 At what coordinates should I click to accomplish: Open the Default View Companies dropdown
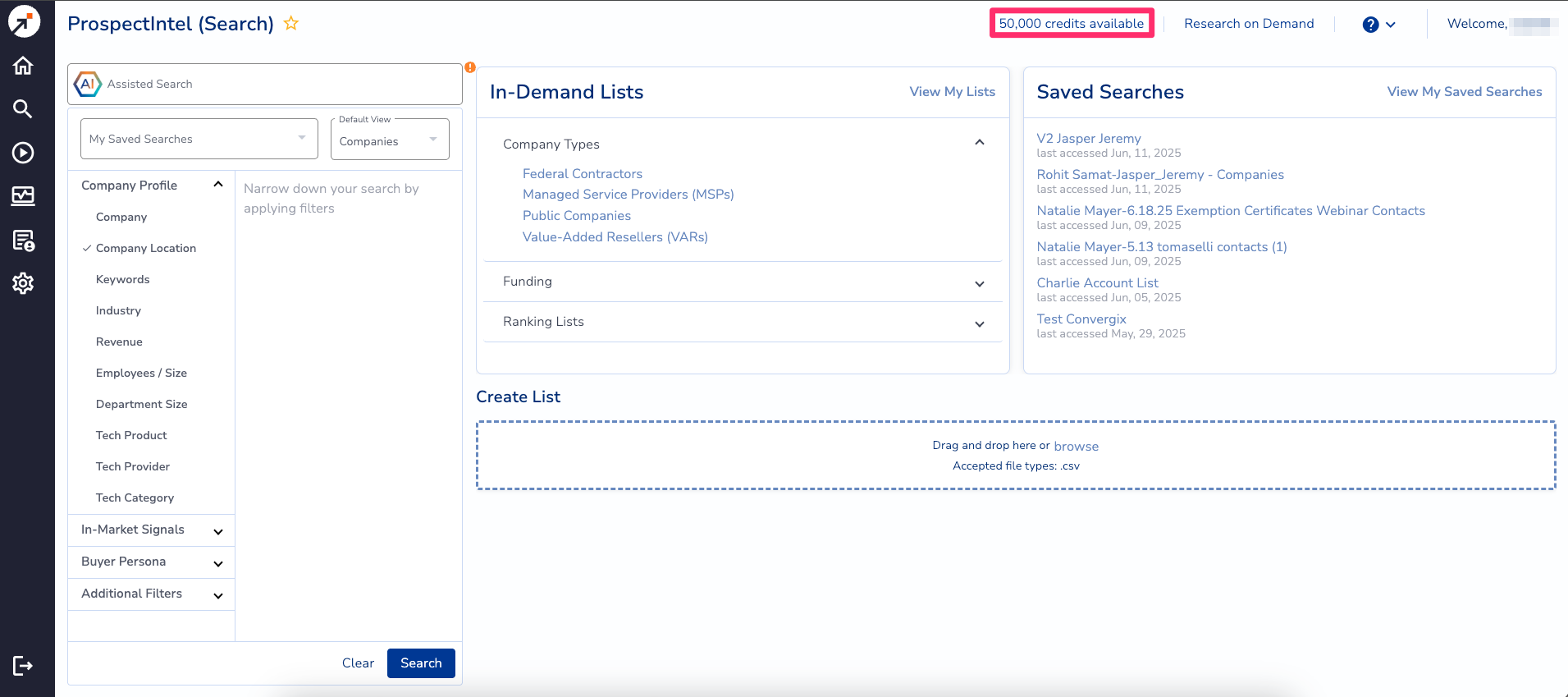[x=390, y=140]
